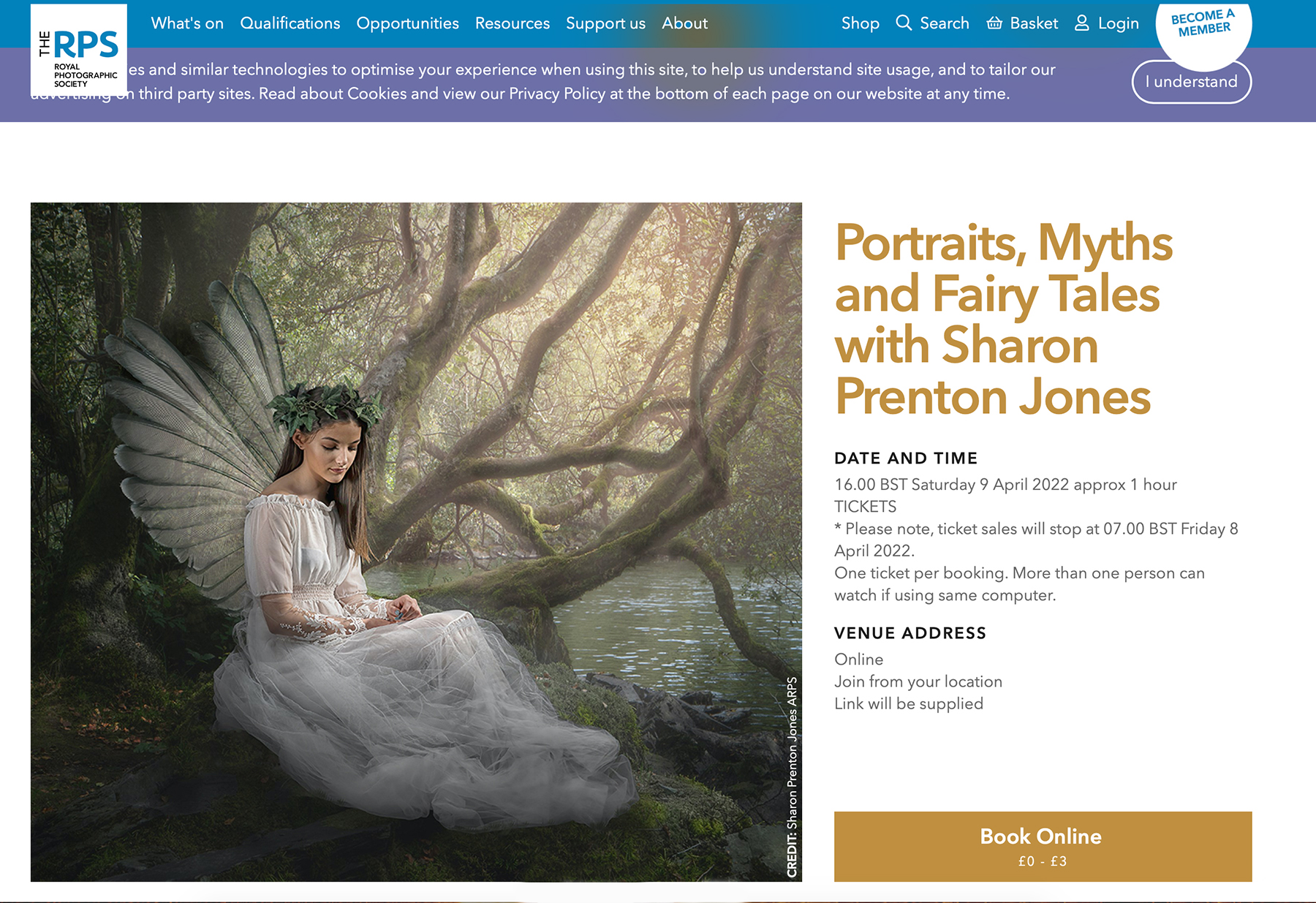
Task: Click the event title heading
Action: [x=1004, y=320]
